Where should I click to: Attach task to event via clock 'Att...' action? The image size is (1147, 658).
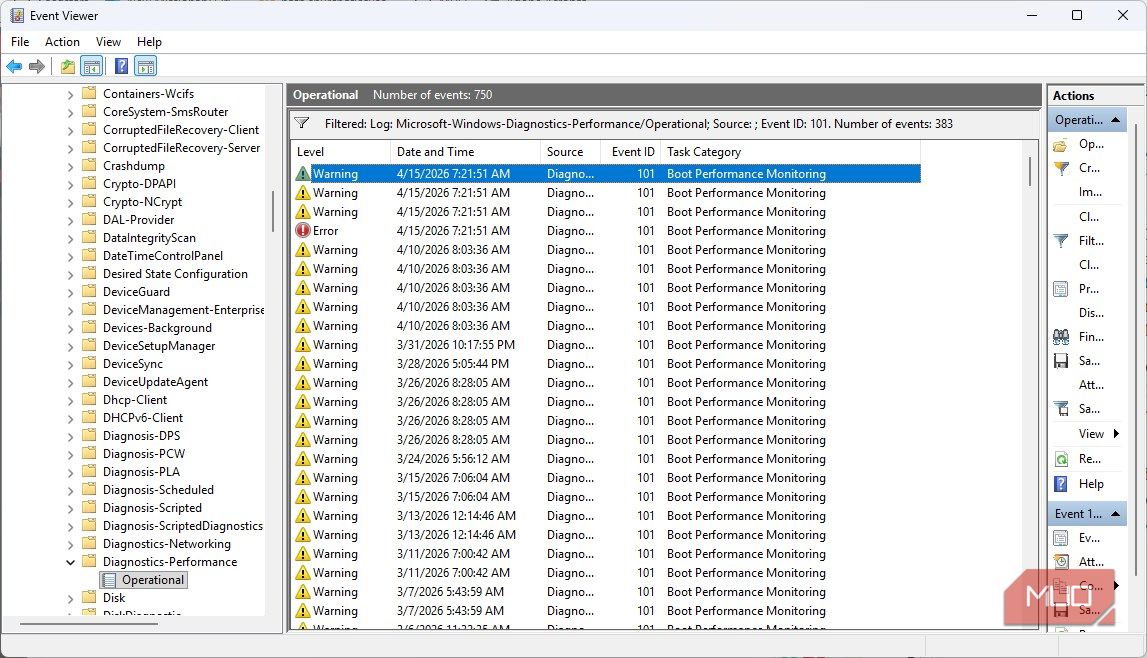point(1060,562)
